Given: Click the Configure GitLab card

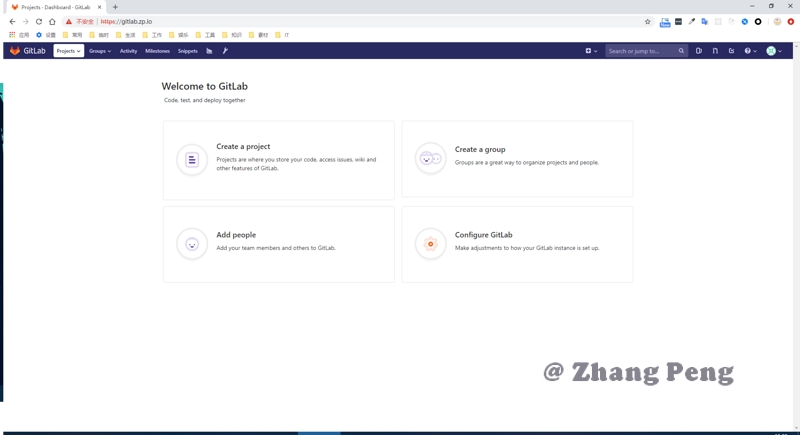Looking at the screenshot, I should click(x=517, y=245).
